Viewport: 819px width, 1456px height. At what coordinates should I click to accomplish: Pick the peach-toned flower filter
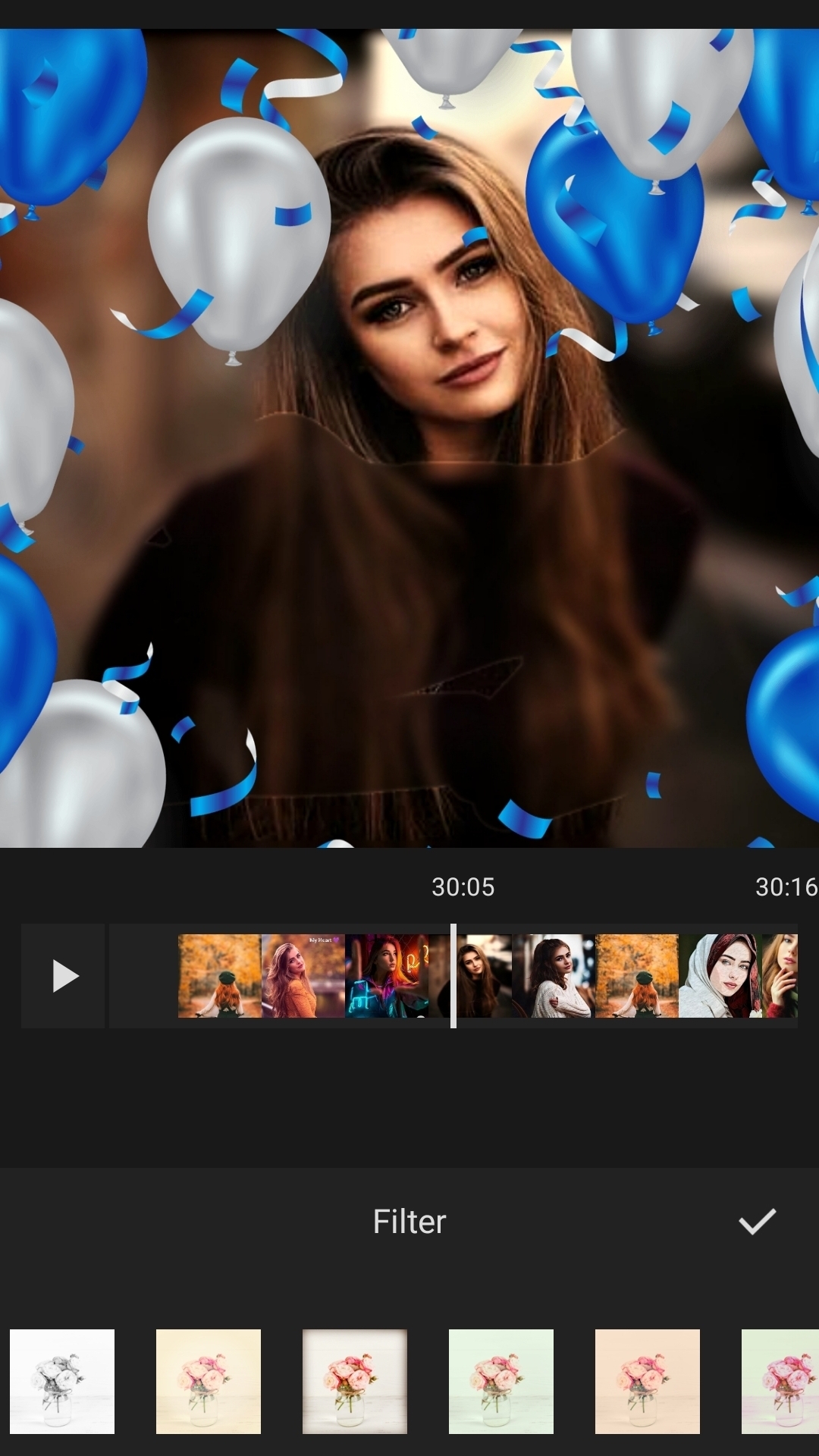pos(648,1381)
